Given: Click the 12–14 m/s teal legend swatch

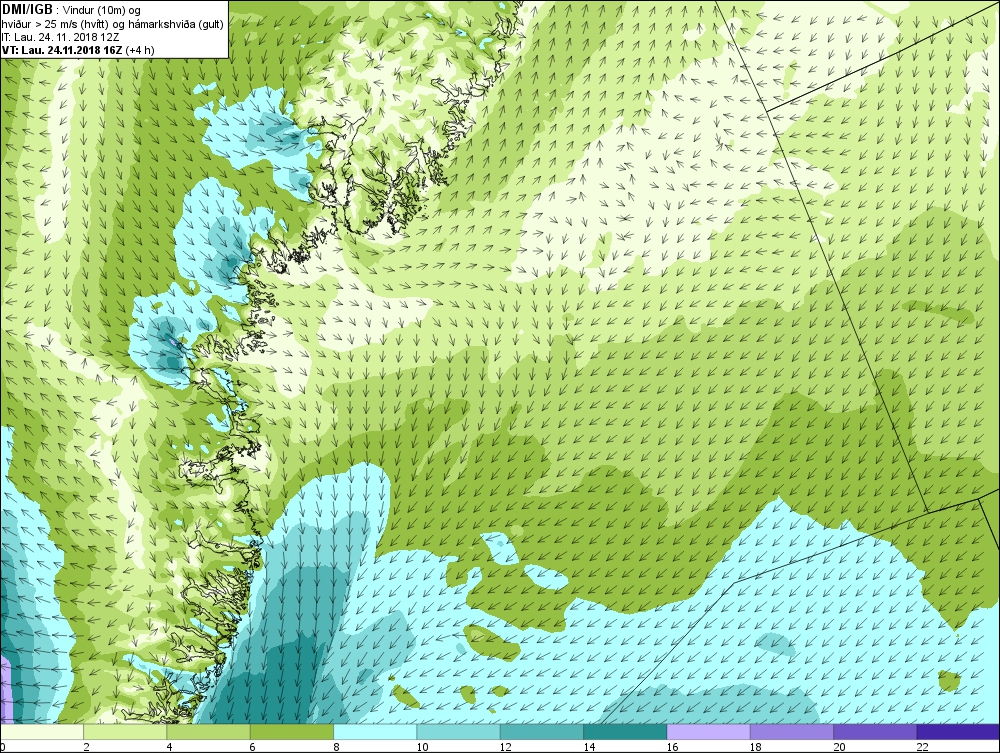Looking at the screenshot, I should [x=541, y=732].
